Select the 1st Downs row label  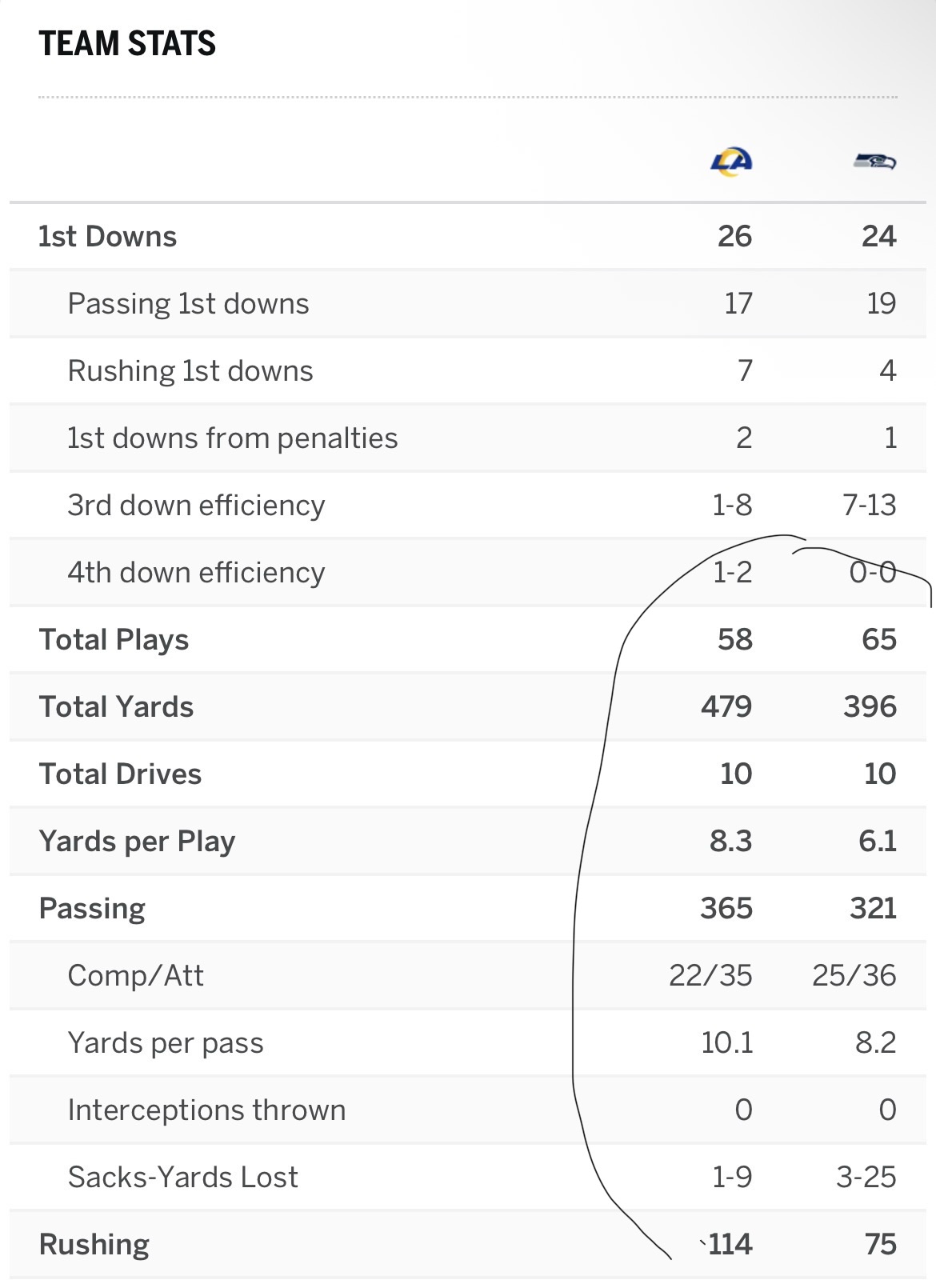108,237
